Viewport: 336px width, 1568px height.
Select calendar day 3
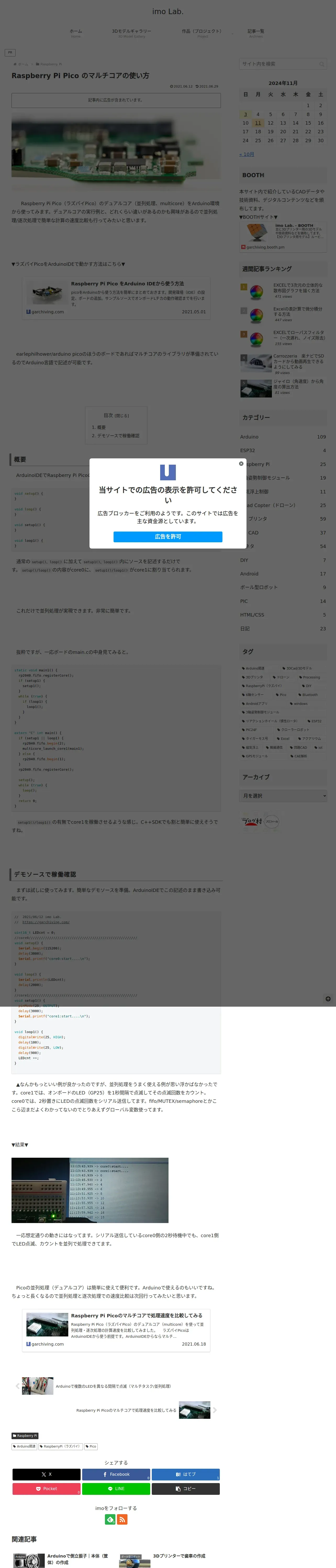pos(245,114)
